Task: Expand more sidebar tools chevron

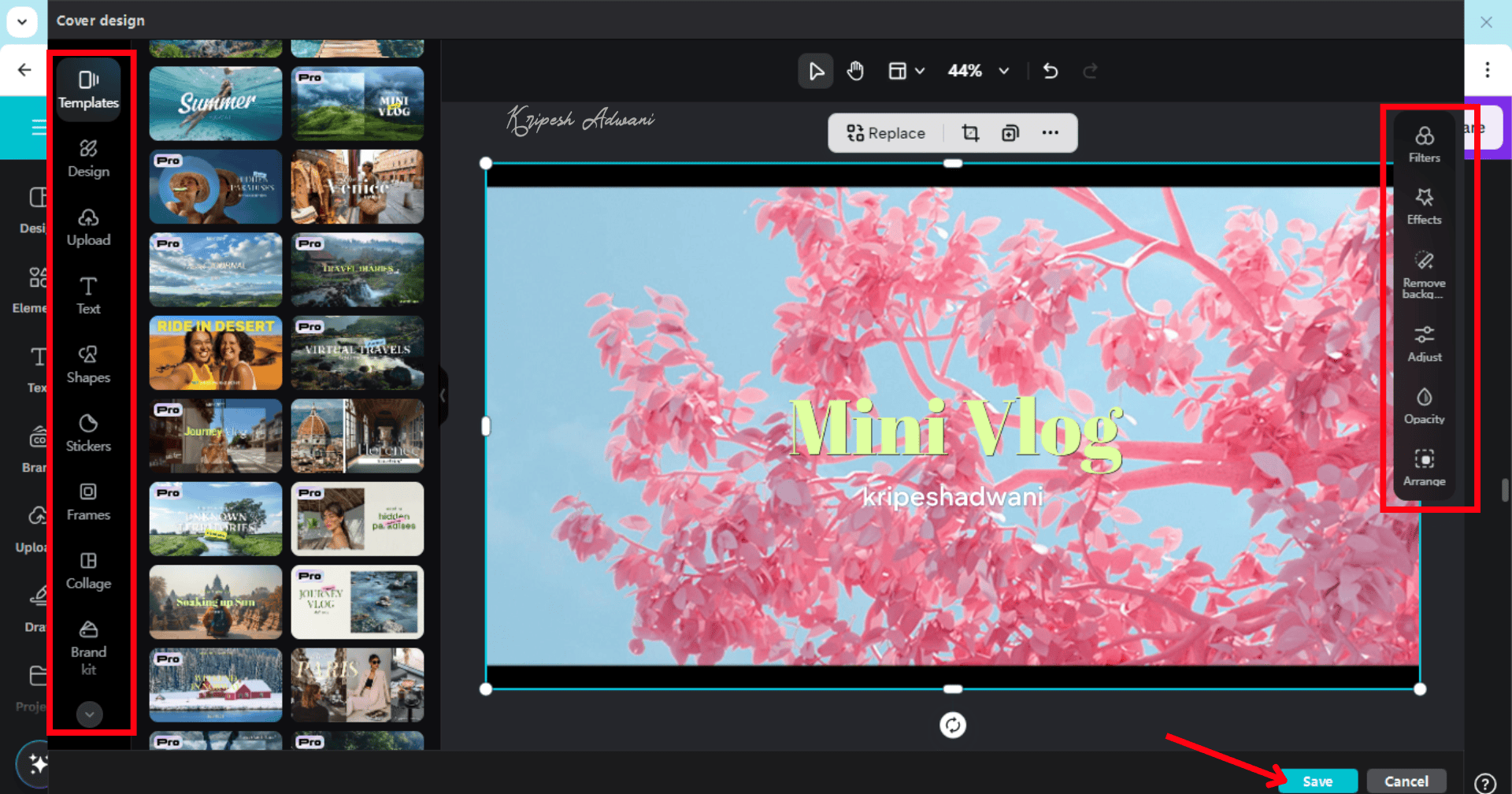Action: click(x=89, y=714)
